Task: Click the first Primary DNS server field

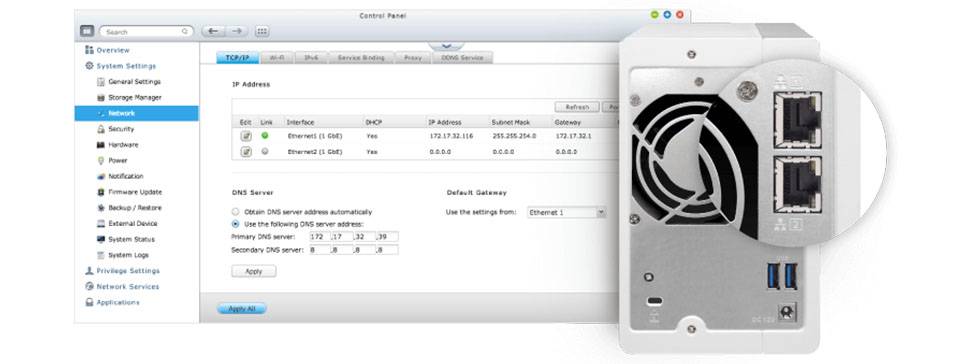Action: pos(320,236)
